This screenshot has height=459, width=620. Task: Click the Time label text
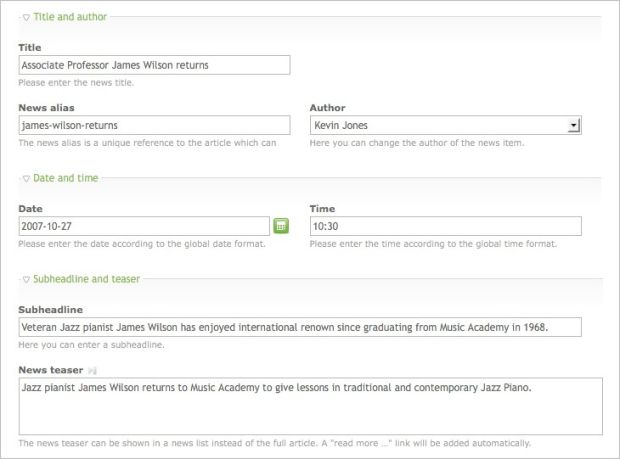(322, 208)
